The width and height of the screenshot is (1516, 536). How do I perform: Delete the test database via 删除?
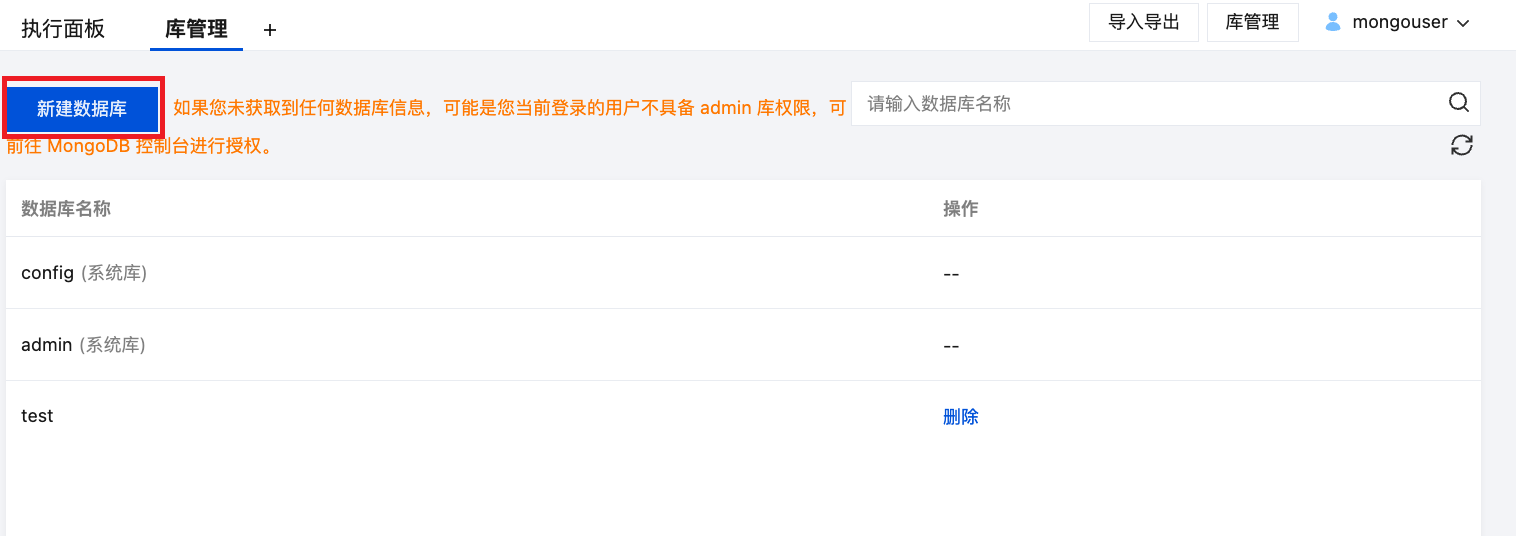[960, 417]
